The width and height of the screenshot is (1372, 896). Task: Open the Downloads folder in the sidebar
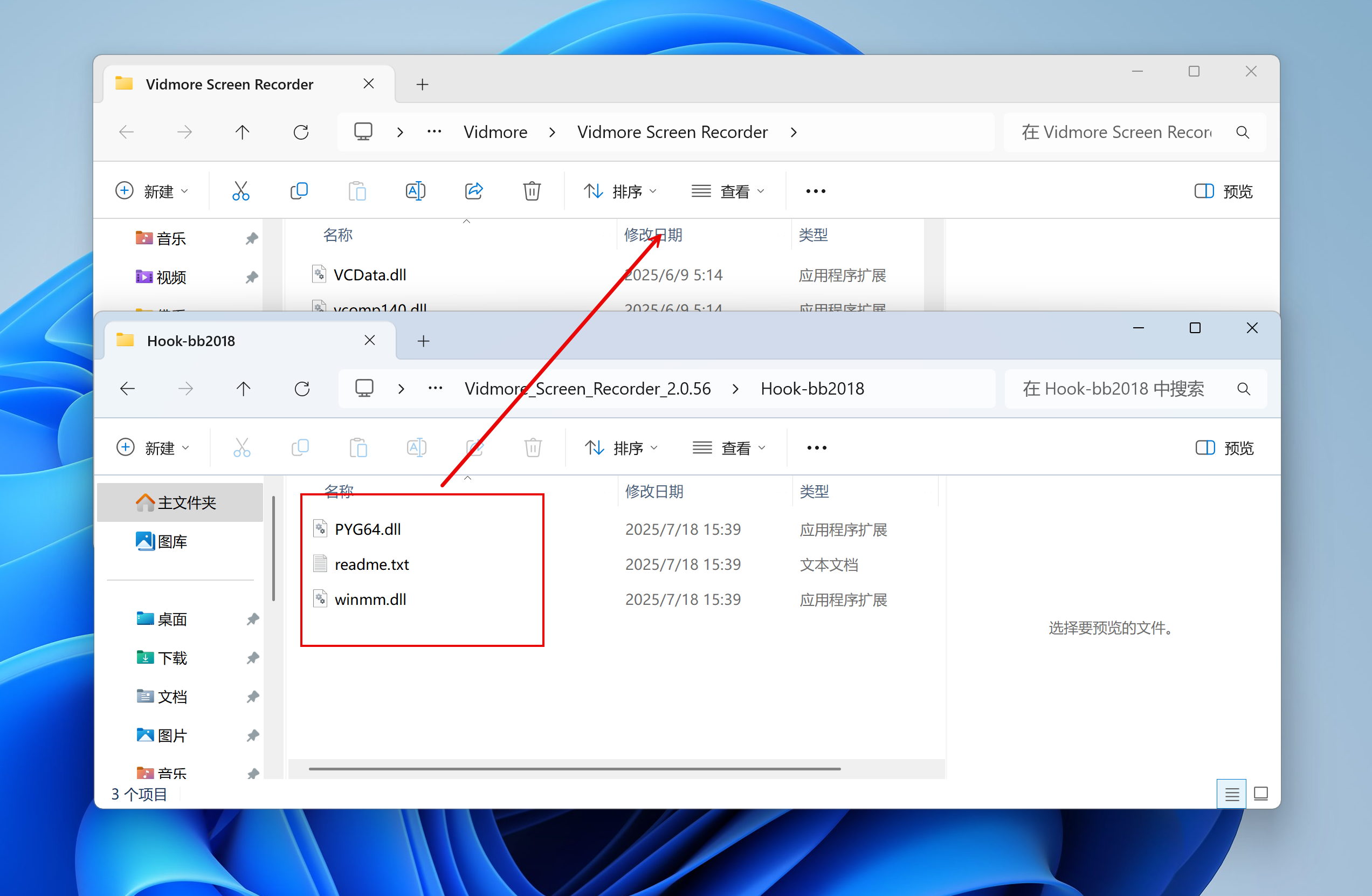[x=173, y=658]
